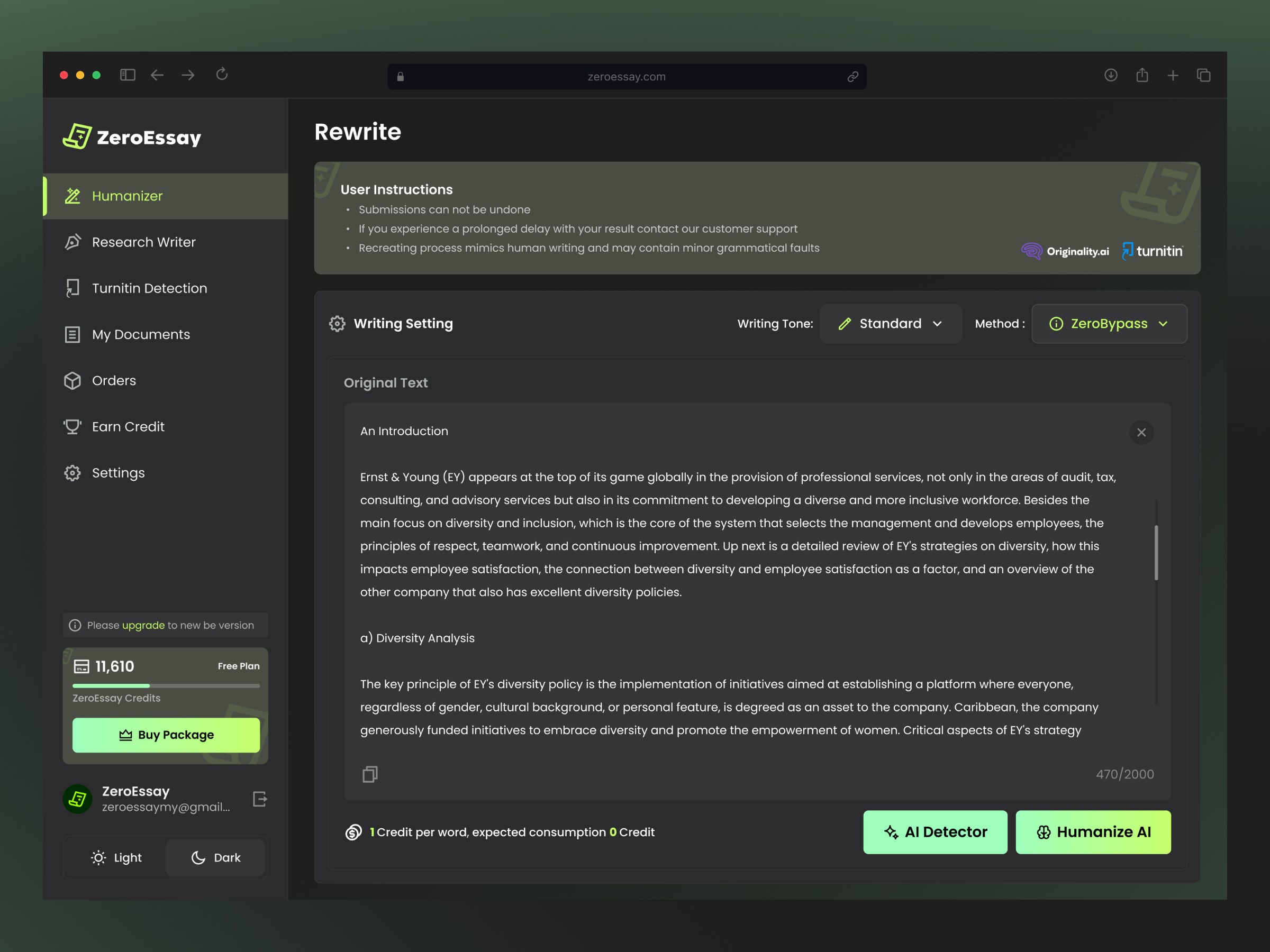Image resolution: width=1270 pixels, height=952 pixels.
Task: View your Orders
Action: [114, 380]
